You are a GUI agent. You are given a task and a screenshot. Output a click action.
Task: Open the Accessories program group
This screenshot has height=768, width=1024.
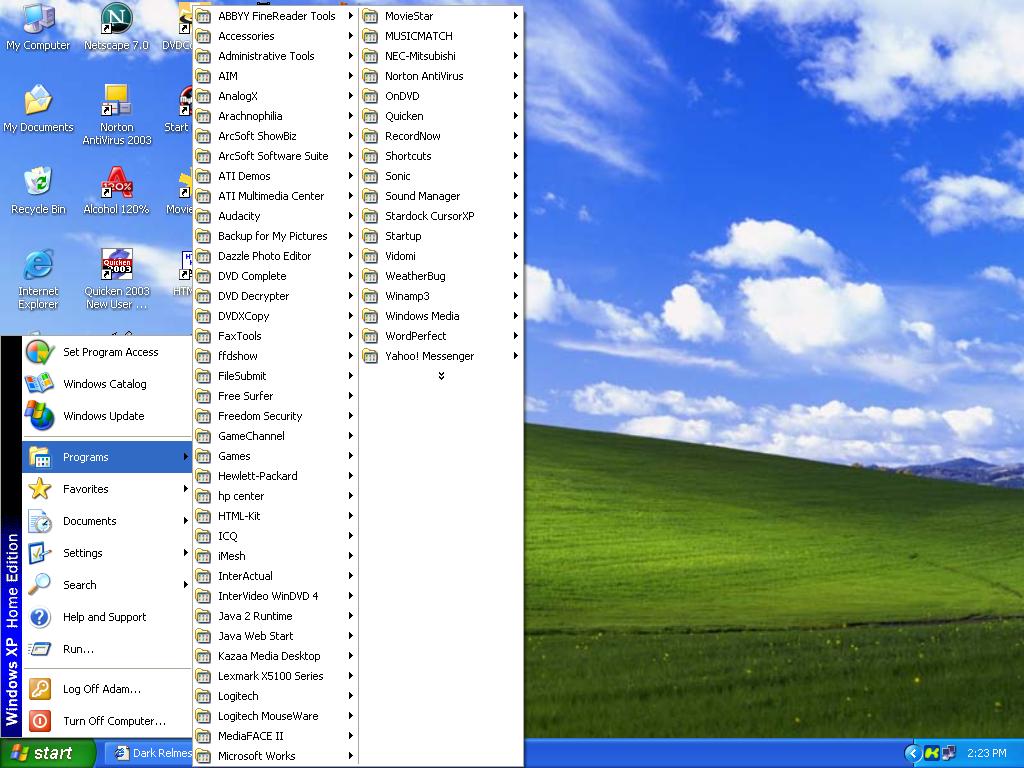pos(276,36)
